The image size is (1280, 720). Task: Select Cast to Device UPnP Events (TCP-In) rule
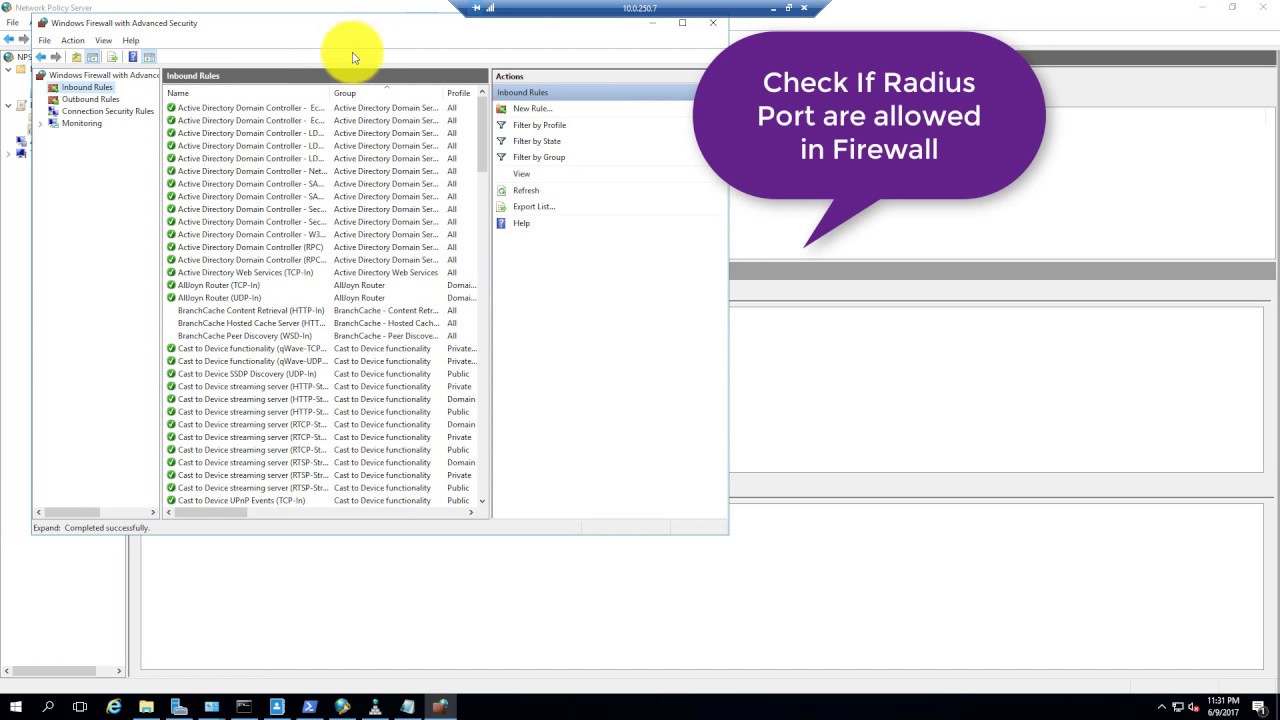pos(241,500)
